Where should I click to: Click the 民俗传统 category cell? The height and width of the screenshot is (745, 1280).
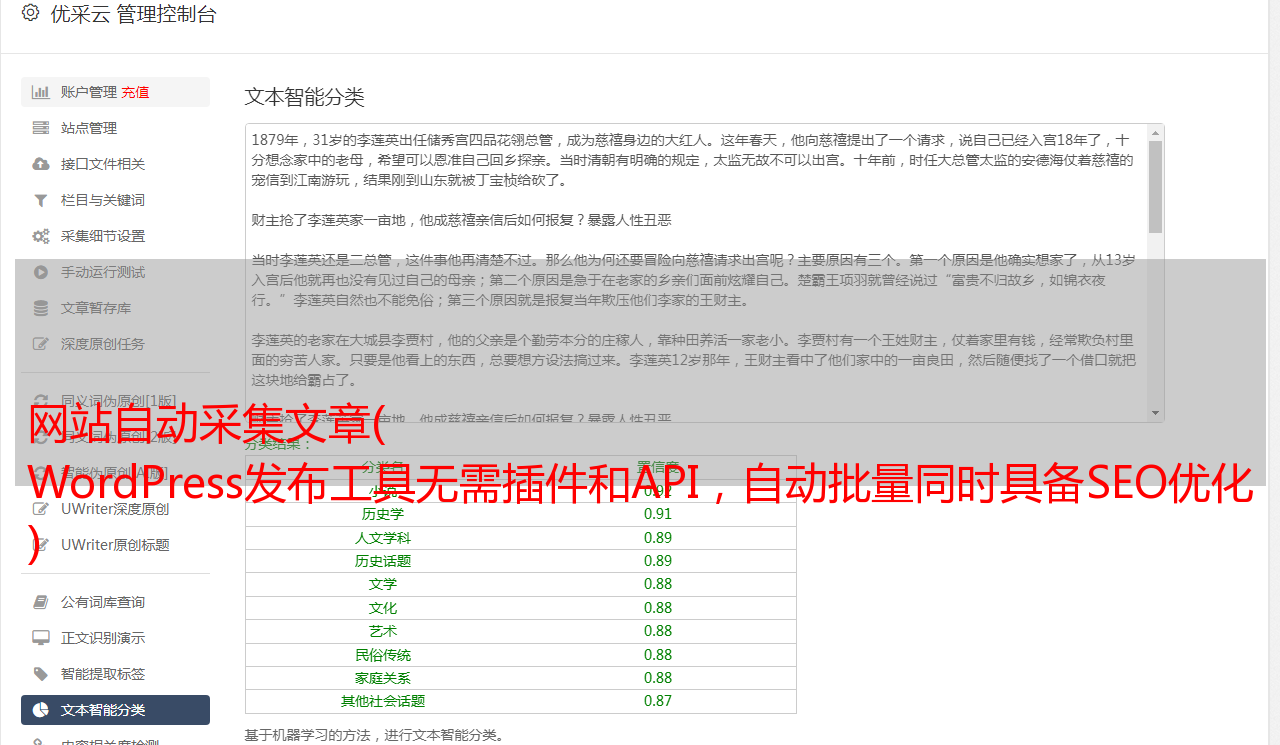tap(383, 655)
